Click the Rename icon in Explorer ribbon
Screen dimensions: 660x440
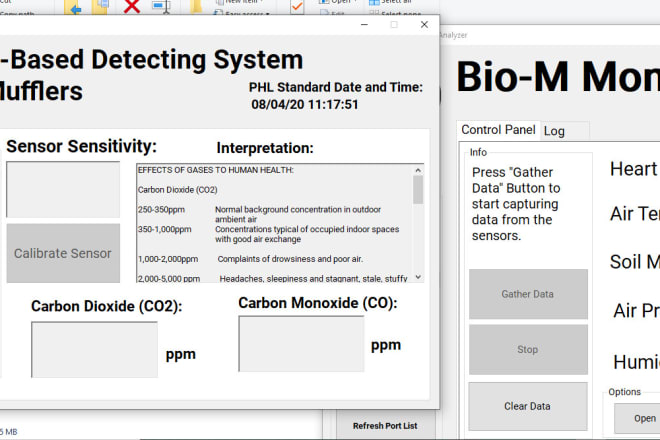coord(162,7)
